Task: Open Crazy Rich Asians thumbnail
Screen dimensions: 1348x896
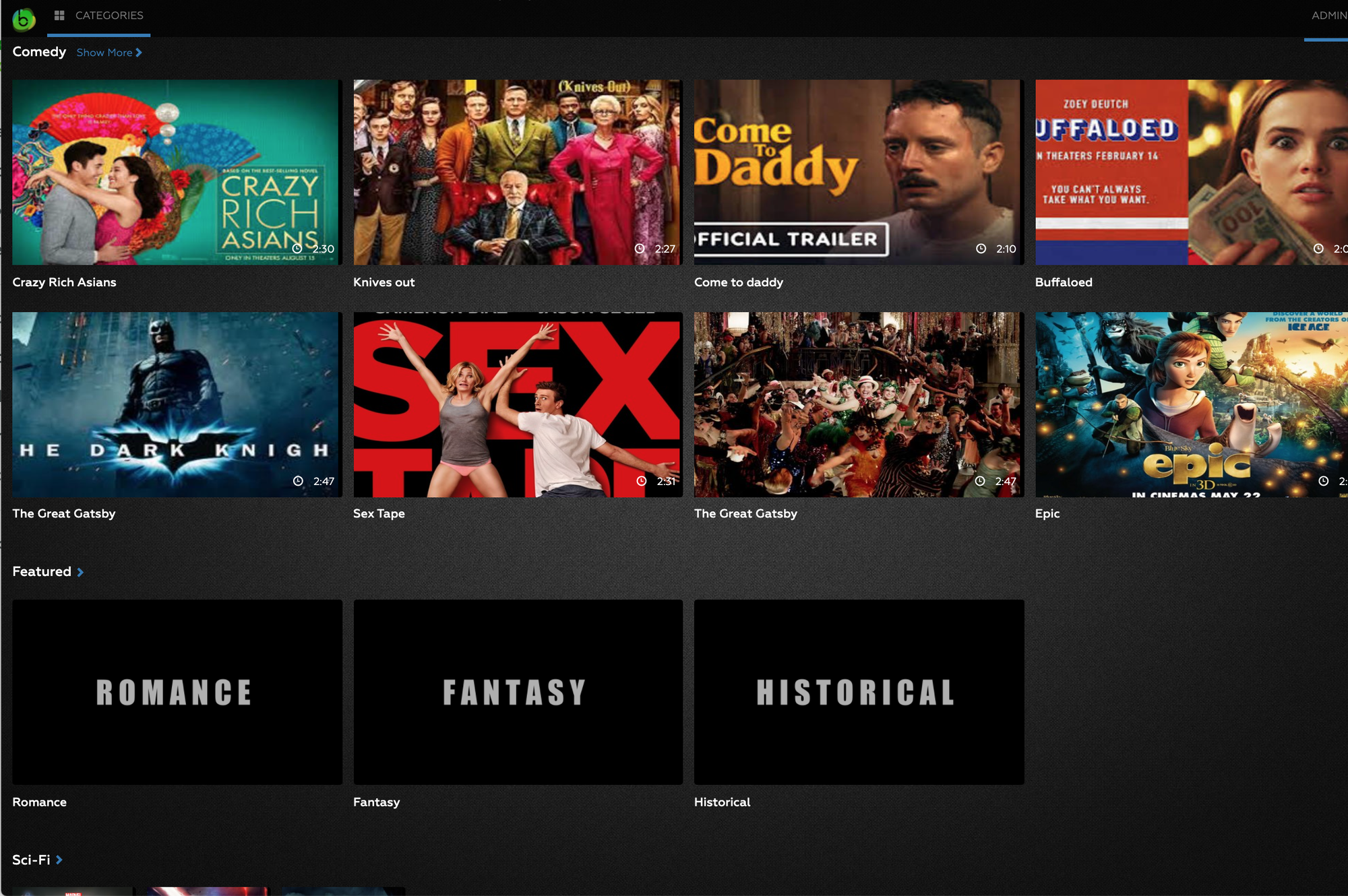Action: tap(177, 172)
